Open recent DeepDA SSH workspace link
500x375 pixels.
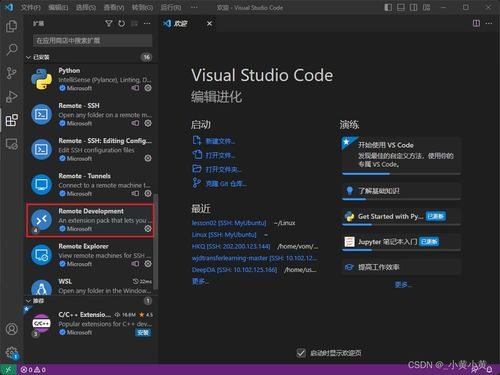(234, 270)
